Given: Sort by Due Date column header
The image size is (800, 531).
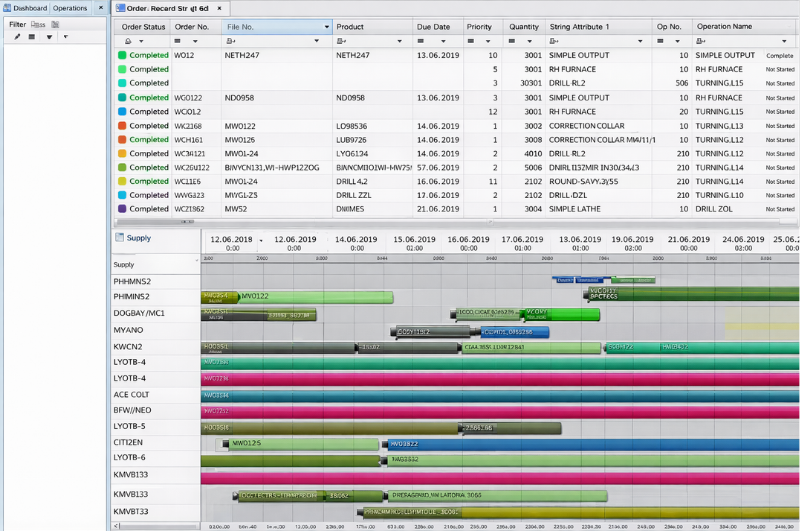Looking at the screenshot, I should [x=433, y=27].
